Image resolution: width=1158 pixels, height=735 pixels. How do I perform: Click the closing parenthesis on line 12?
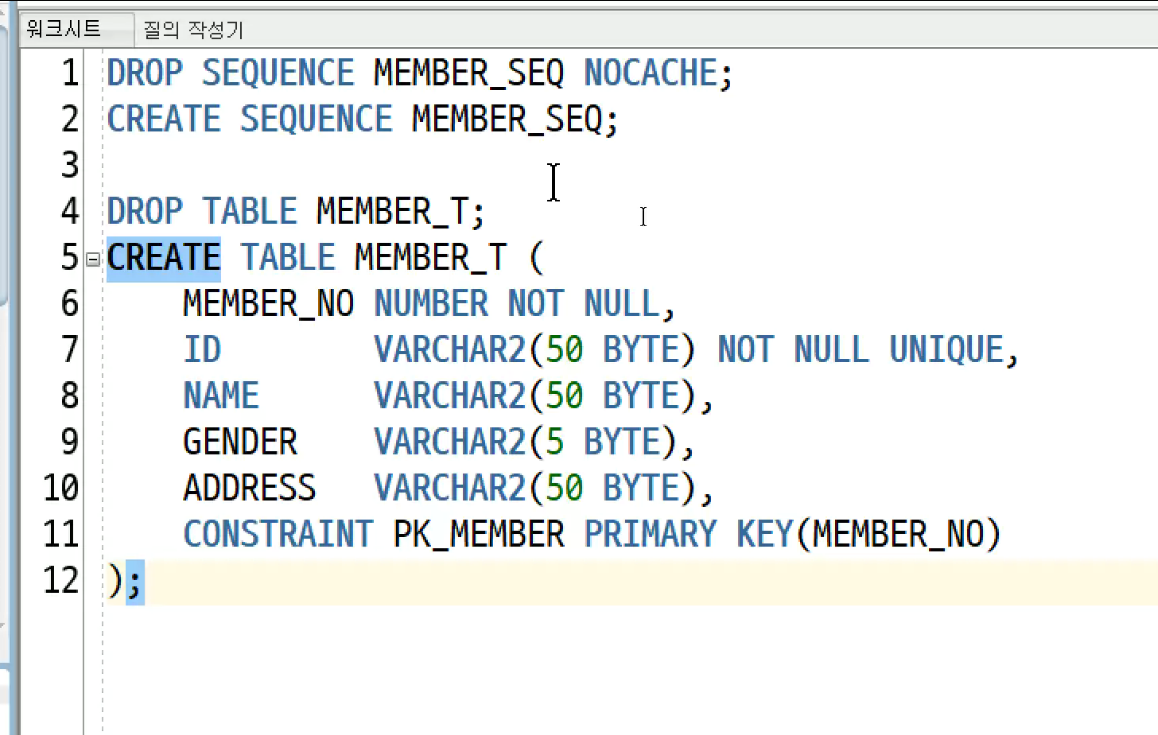(x=115, y=581)
